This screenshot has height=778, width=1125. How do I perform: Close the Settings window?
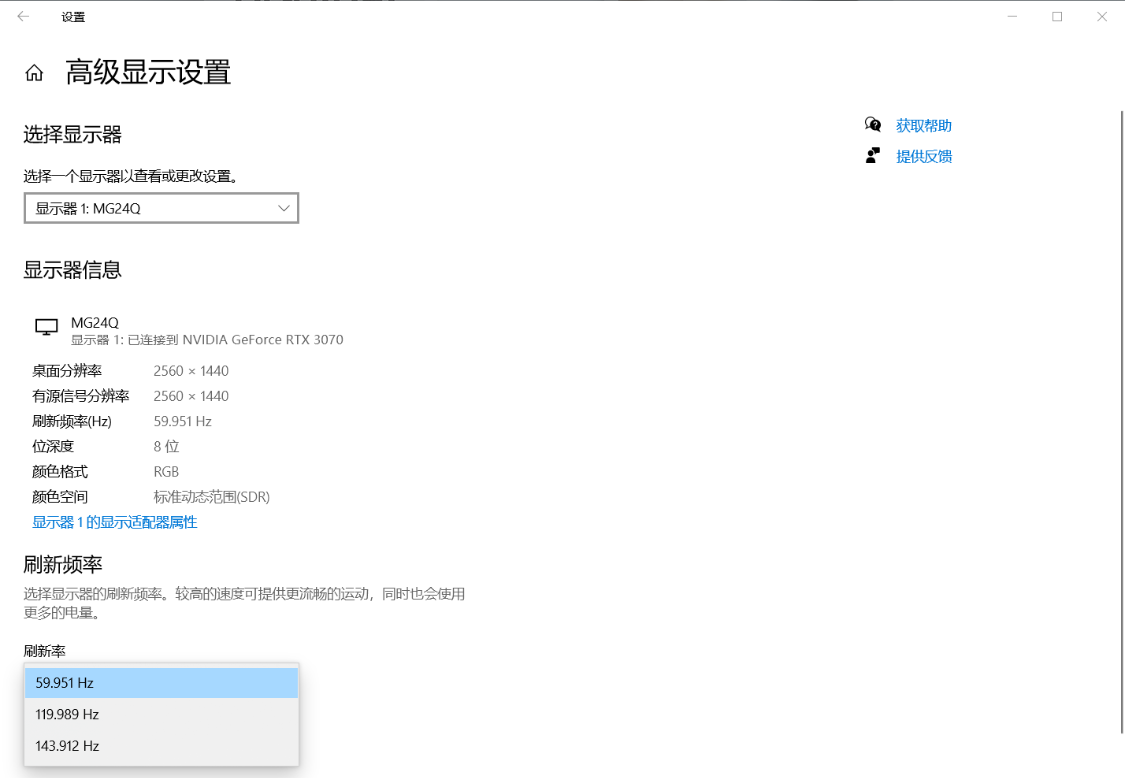click(x=1102, y=17)
